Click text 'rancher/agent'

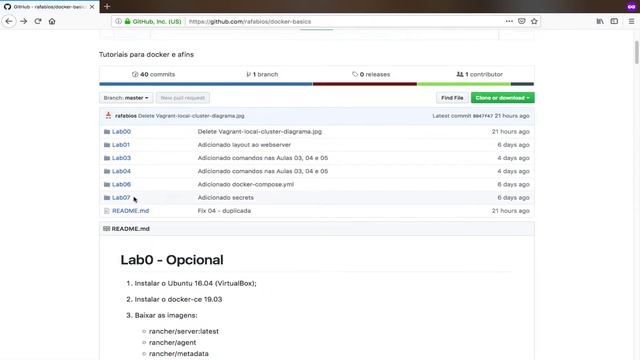[x=172, y=342]
